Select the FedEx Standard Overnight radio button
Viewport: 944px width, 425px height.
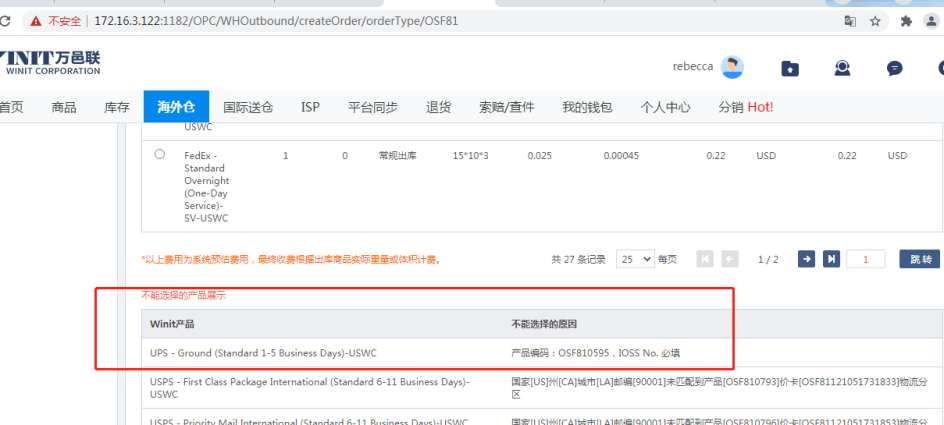coord(160,154)
